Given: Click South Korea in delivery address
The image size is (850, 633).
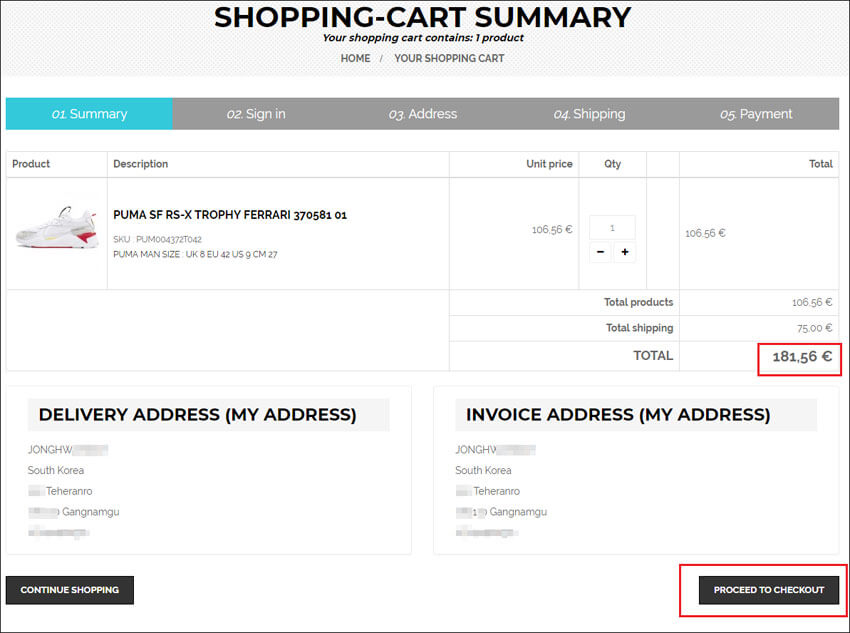Looking at the screenshot, I should (x=56, y=470).
